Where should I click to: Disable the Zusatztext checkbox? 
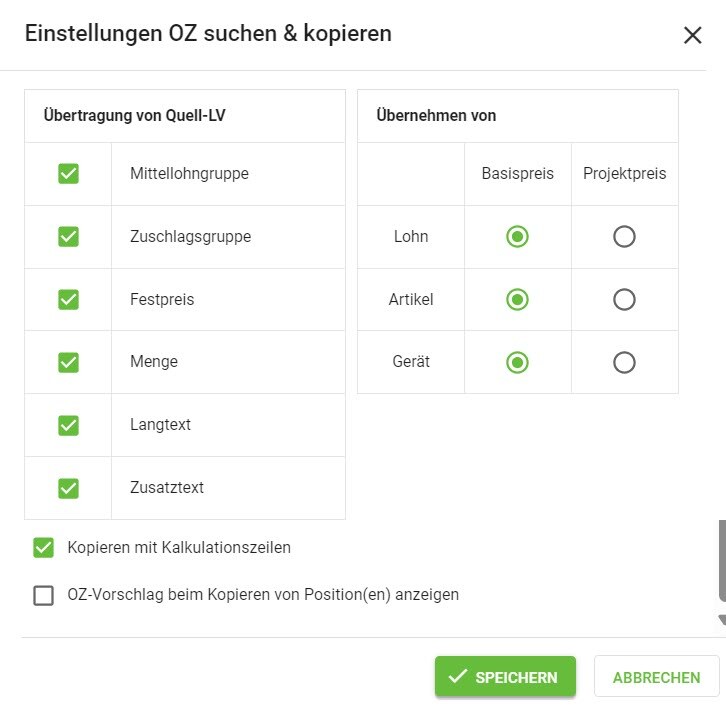(68, 488)
